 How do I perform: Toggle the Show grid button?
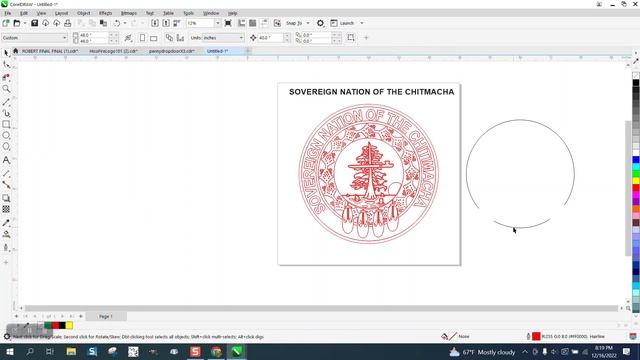pos(253,23)
